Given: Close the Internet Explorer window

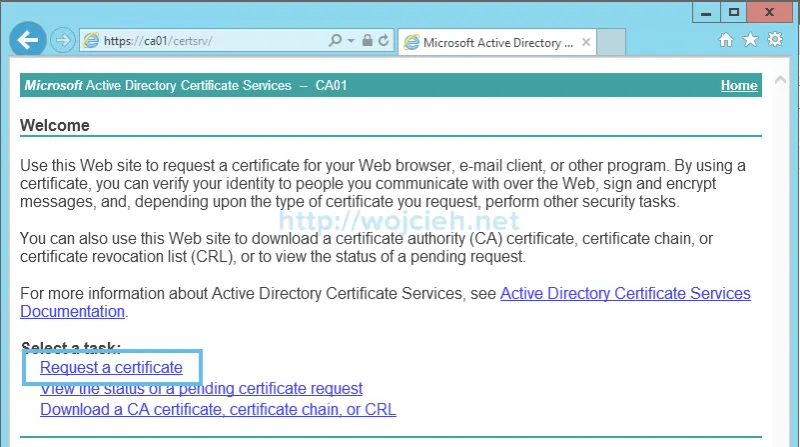Looking at the screenshot, I should [x=769, y=13].
